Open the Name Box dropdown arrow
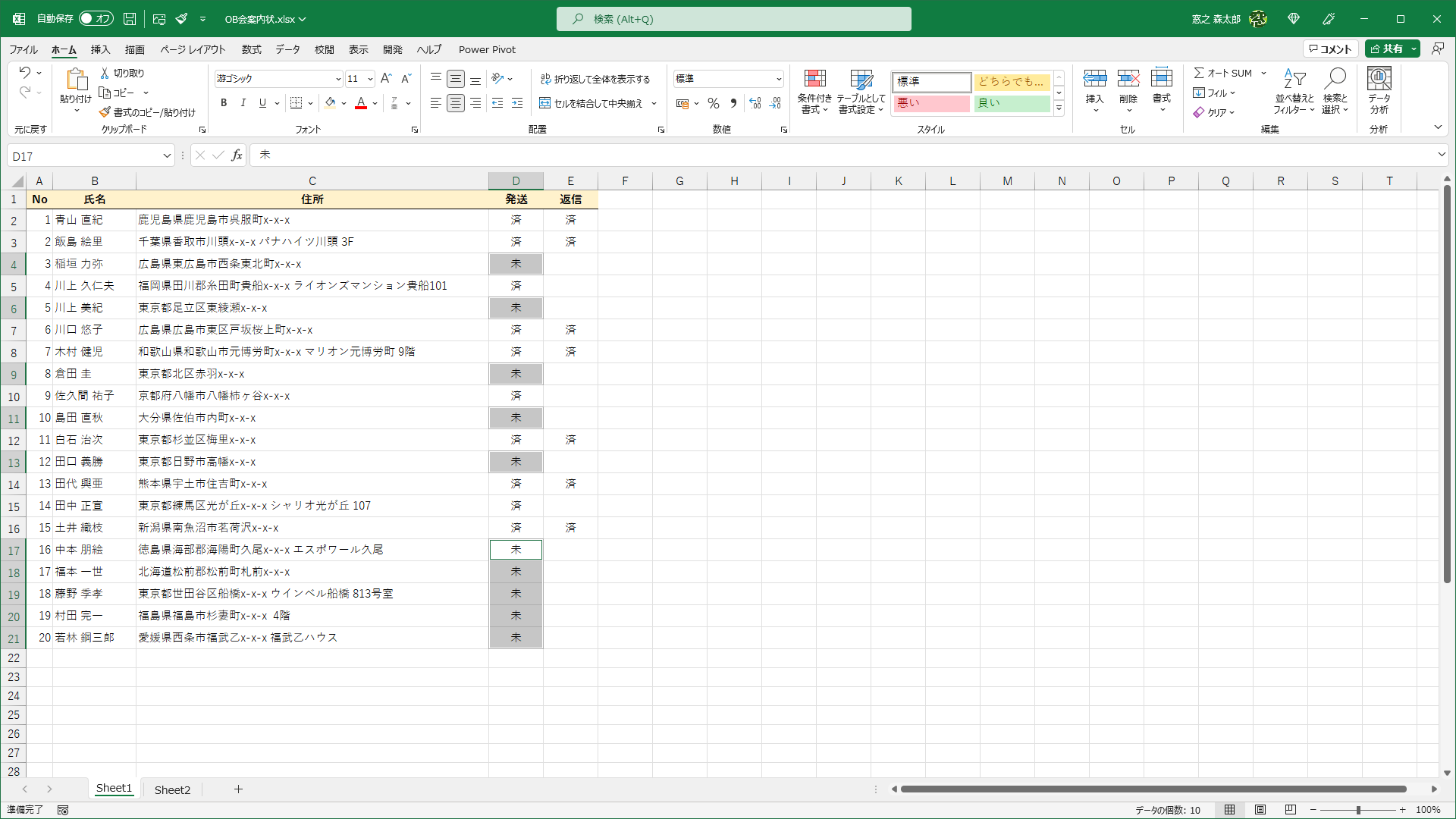Screen dimensions: 1456x819 pyautogui.click(x=167, y=156)
